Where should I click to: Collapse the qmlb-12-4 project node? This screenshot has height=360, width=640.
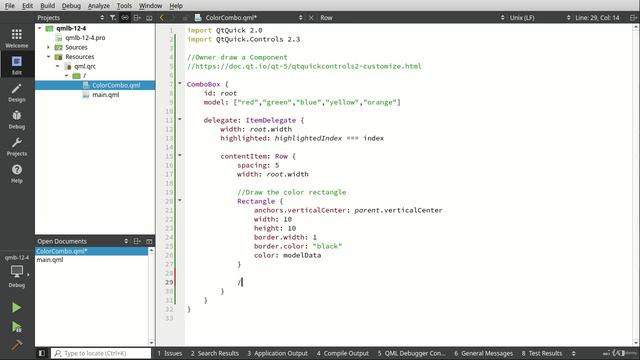pyautogui.click(x=40, y=28)
